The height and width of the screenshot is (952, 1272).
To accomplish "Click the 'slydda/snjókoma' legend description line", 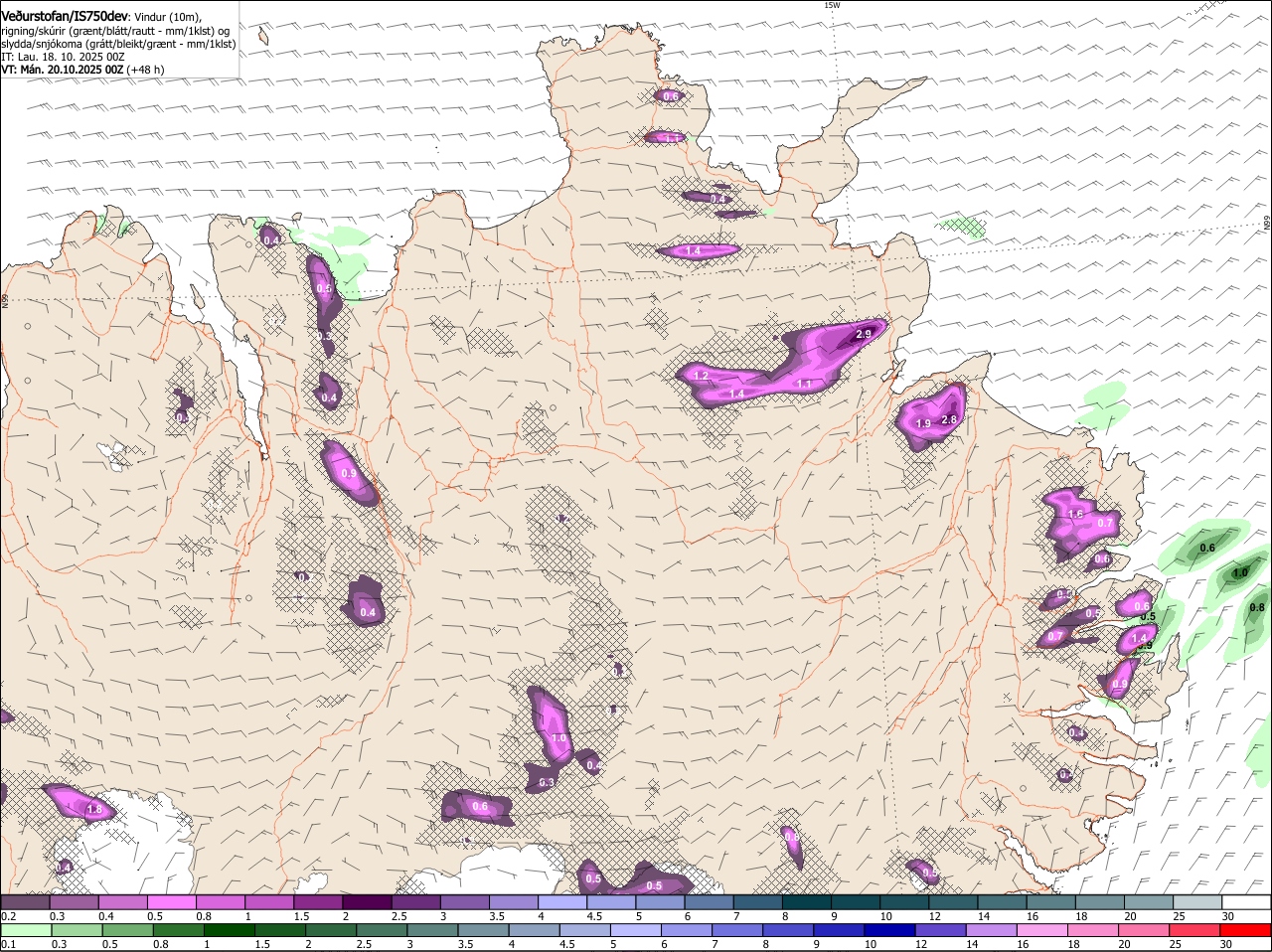I will 118,44.
